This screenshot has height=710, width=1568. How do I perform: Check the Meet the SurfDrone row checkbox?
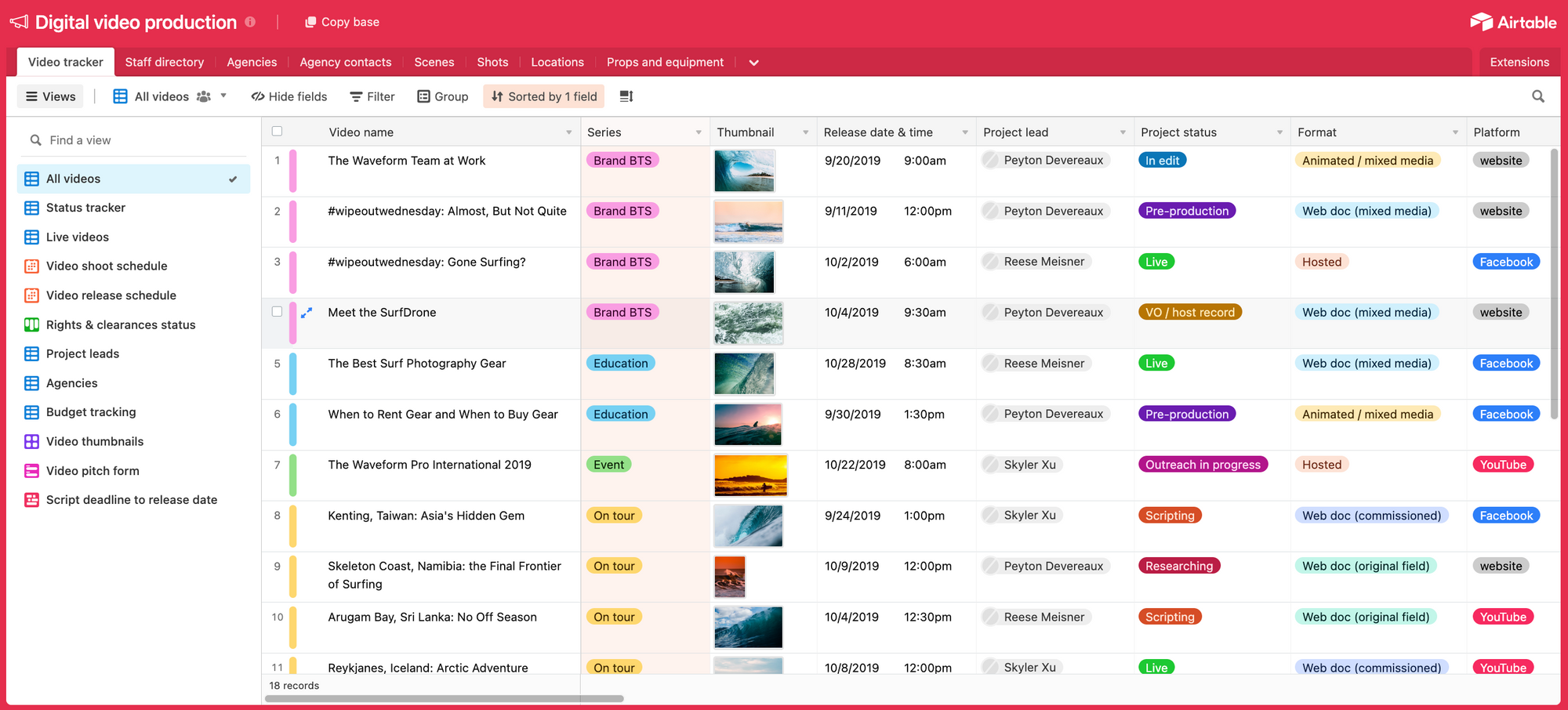click(277, 311)
